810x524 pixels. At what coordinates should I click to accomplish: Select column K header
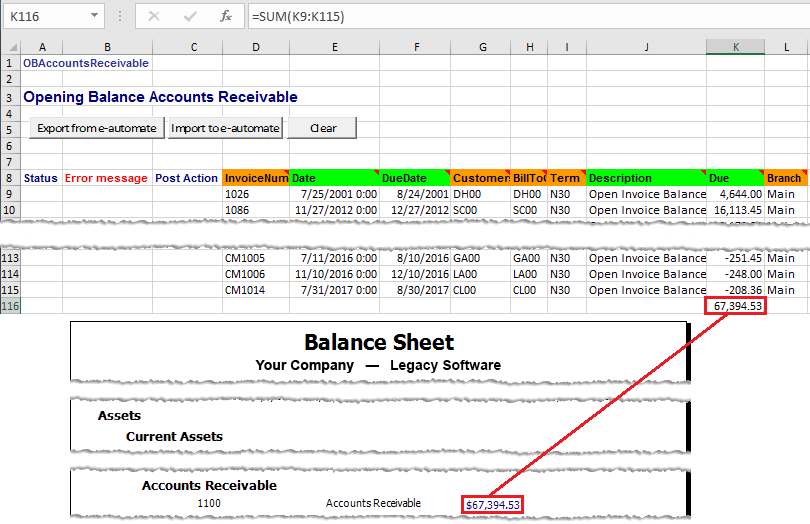click(735, 47)
